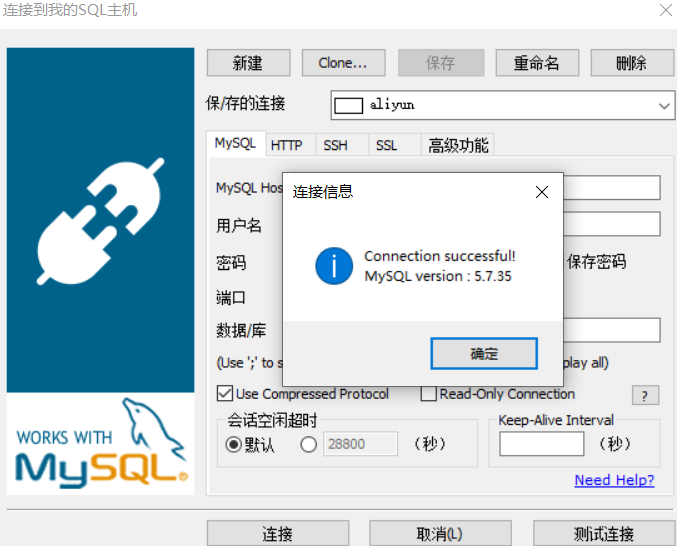The image size is (677, 546).
Task: Select the custom timeout radio button
Action: tap(308, 444)
